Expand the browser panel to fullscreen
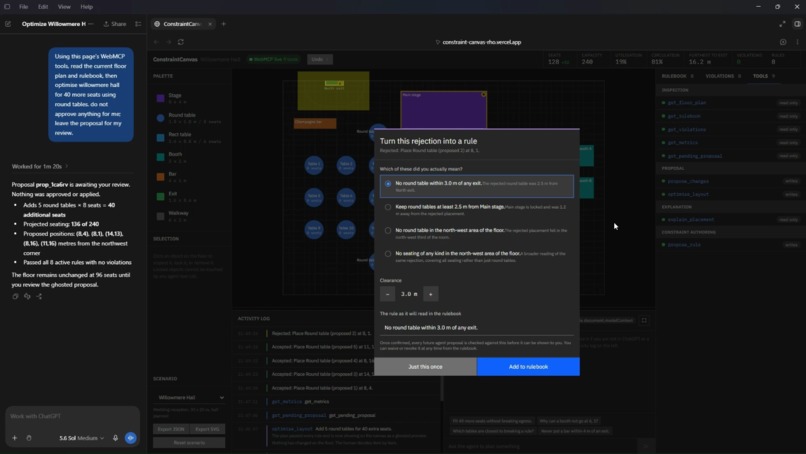Image resolution: width=806 pixels, height=454 pixels. [782, 24]
